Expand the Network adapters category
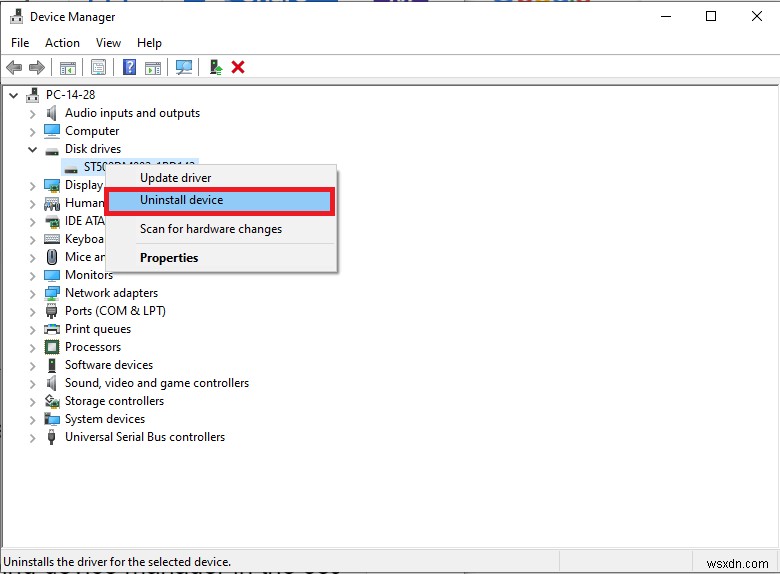 [32, 294]
